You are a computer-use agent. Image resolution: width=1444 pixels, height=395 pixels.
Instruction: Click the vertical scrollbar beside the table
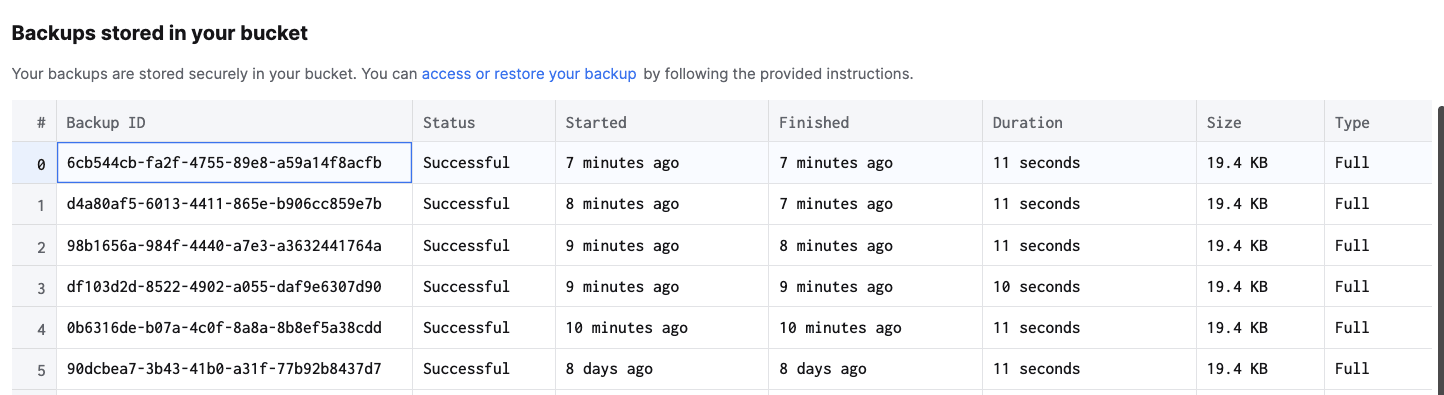(x=1439, y=250)
